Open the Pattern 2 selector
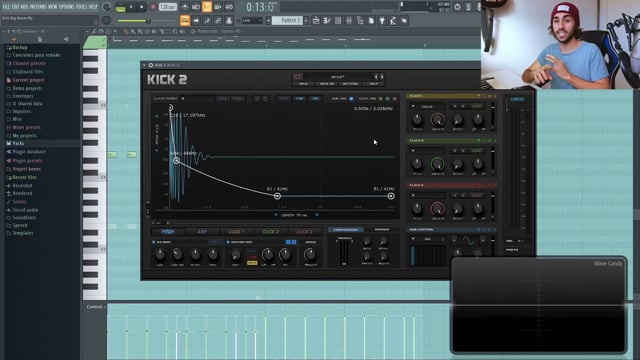Viewport: 640px width, 360px height. [x=288, y=20]
